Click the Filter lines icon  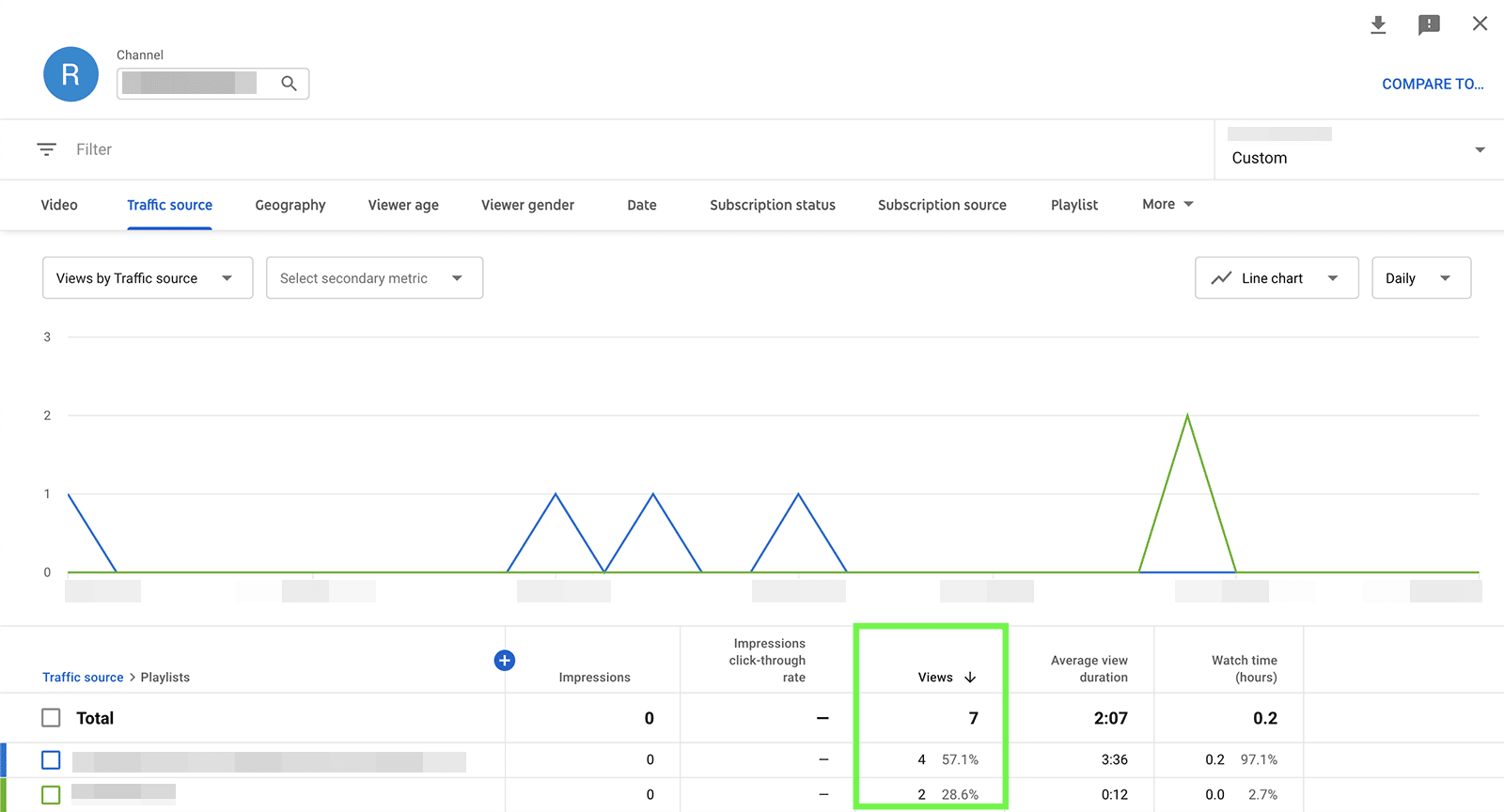pos(46,149)
